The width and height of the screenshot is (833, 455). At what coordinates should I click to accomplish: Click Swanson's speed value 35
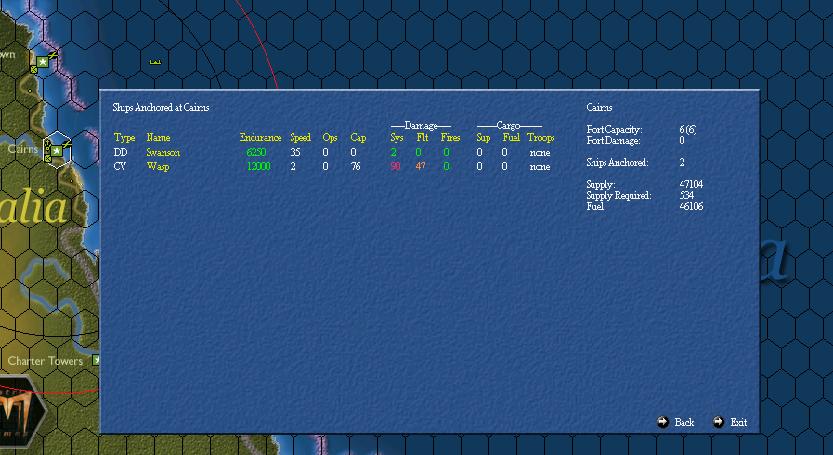[x=295, y=153]
